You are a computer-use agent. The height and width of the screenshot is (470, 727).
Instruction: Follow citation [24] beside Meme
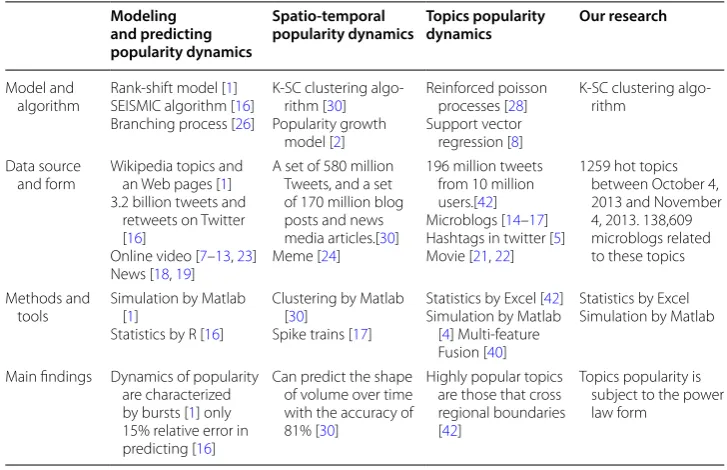pos(329,256)
